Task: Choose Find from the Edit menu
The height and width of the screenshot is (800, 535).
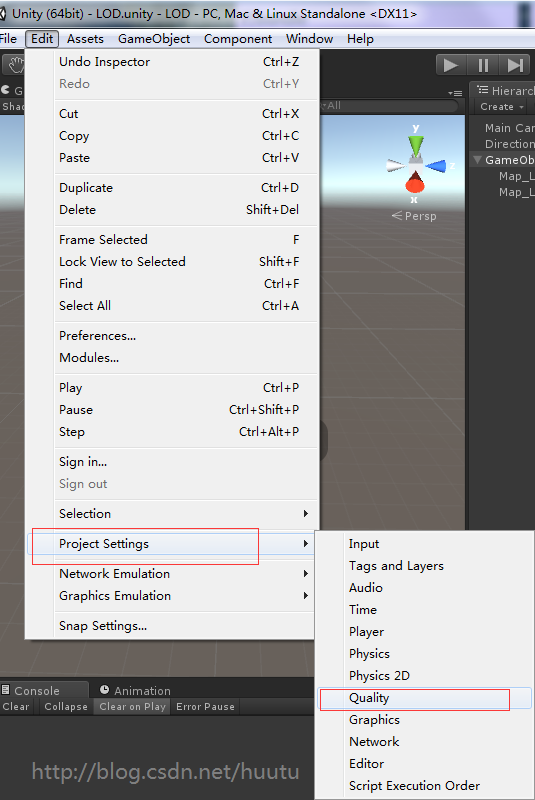Action: click(x=171, y=284)
